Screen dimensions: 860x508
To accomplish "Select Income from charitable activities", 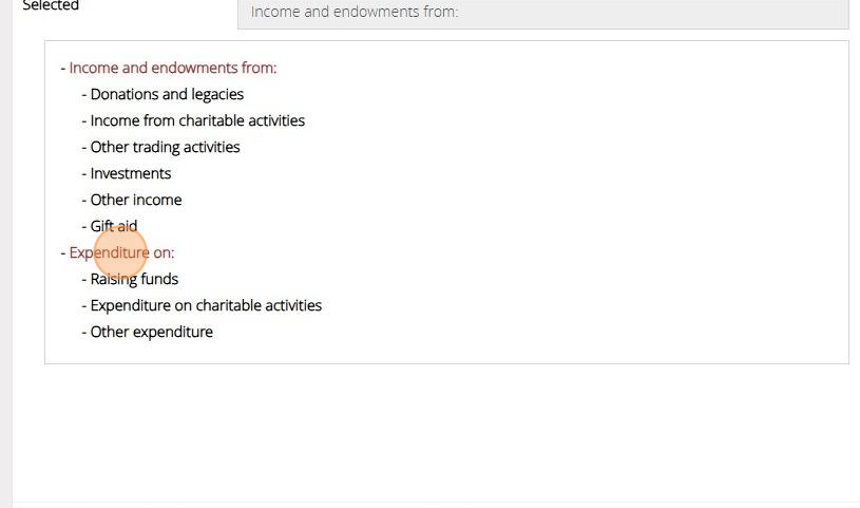I will pos(197,120).
